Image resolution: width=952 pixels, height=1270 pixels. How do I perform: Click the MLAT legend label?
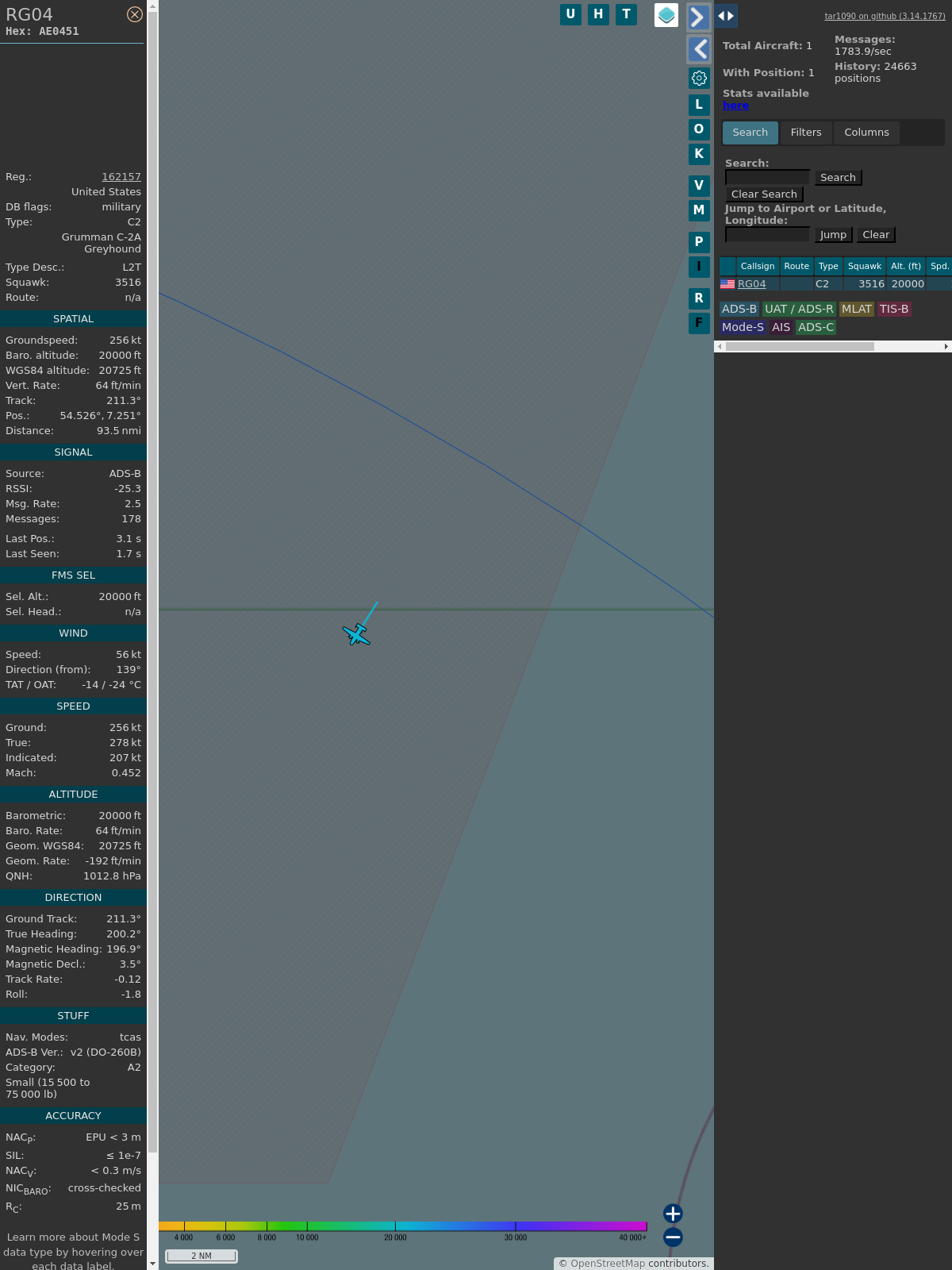click(x=857, y=310)
